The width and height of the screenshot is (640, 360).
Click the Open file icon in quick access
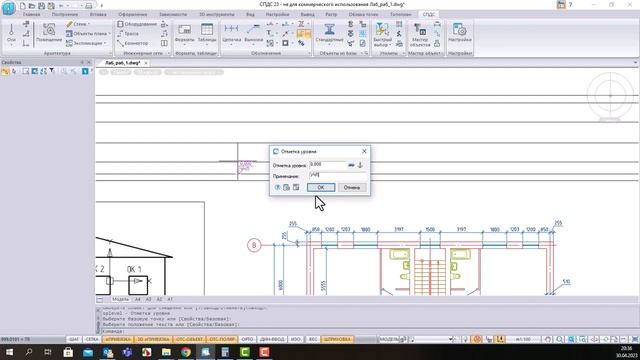tap(32, 6)
